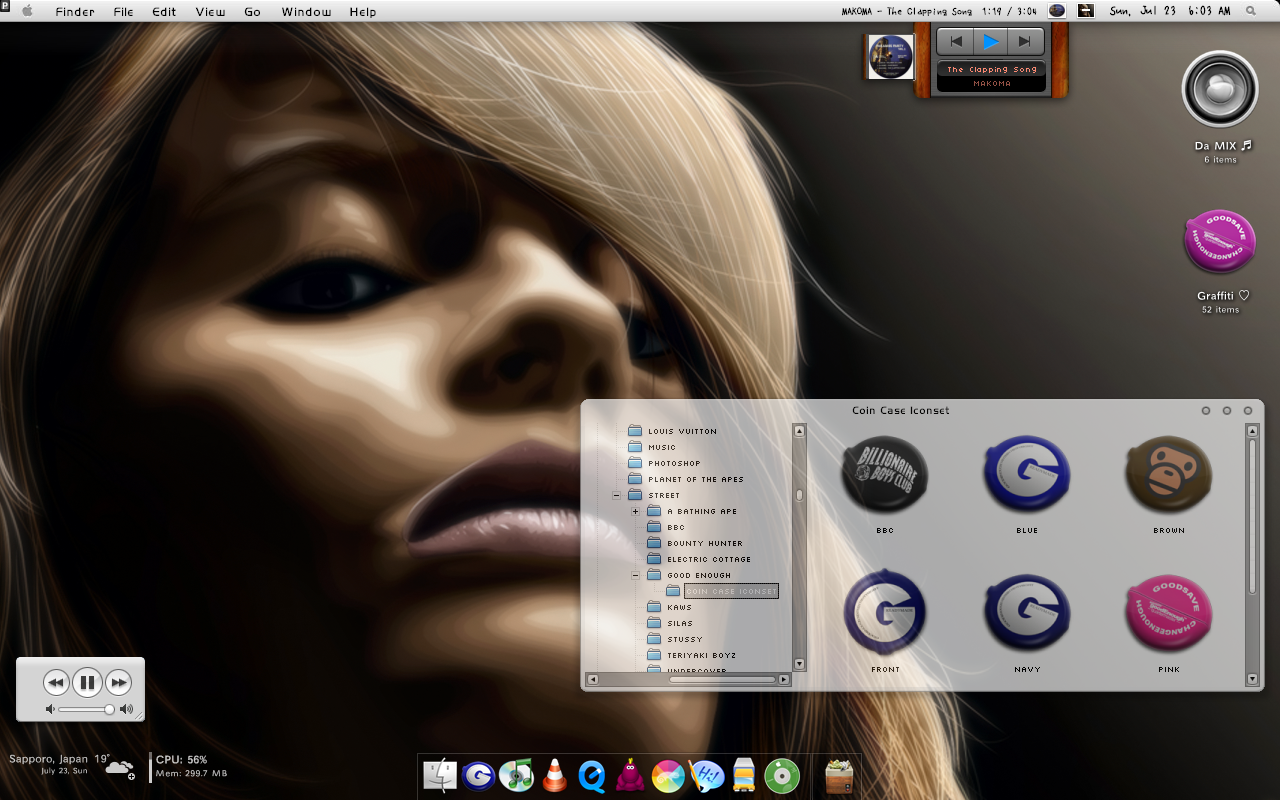Click the Apple menu logo

(x=27, y=11)
